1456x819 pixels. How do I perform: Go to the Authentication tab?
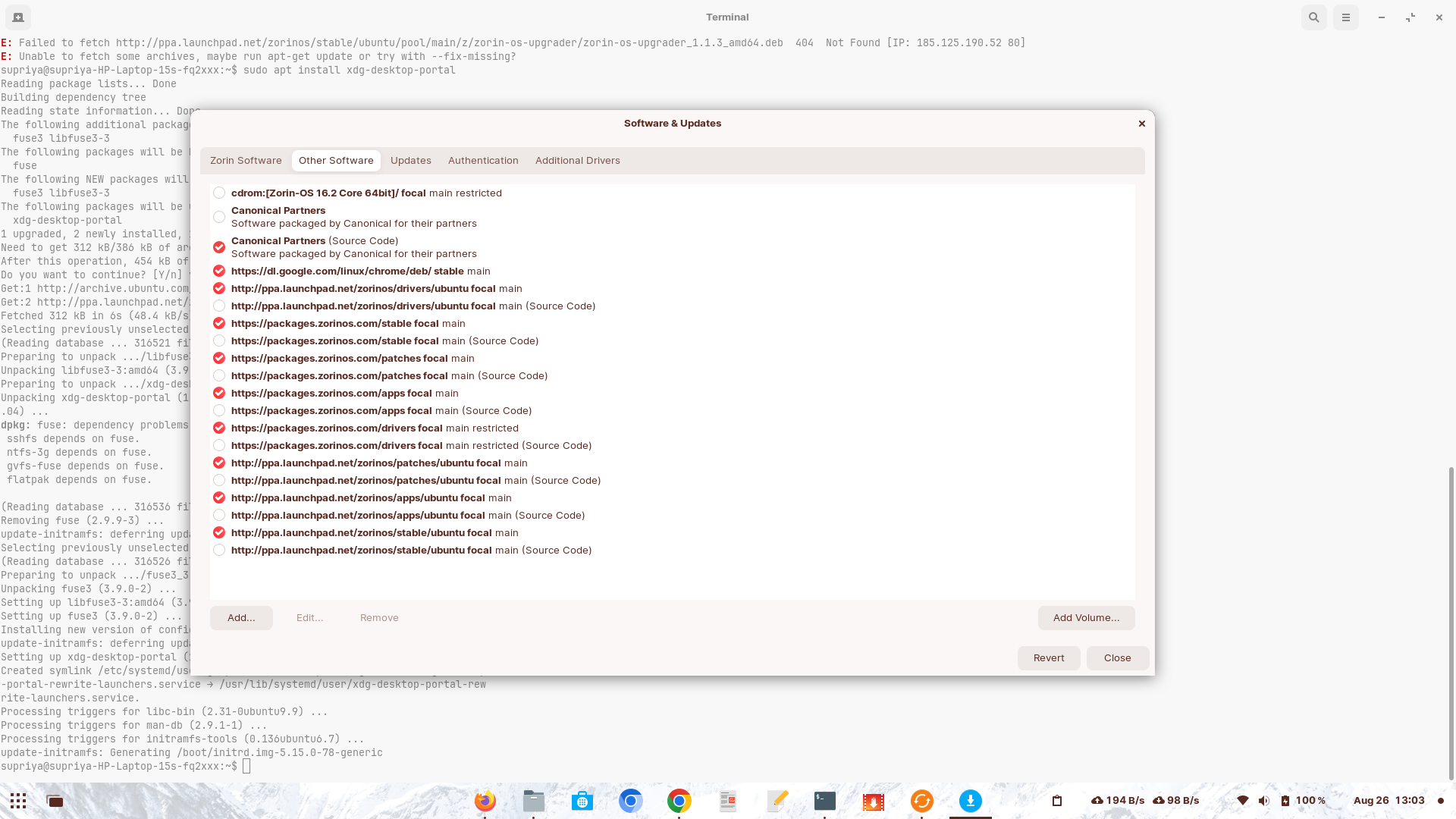[x=483, y=161]
